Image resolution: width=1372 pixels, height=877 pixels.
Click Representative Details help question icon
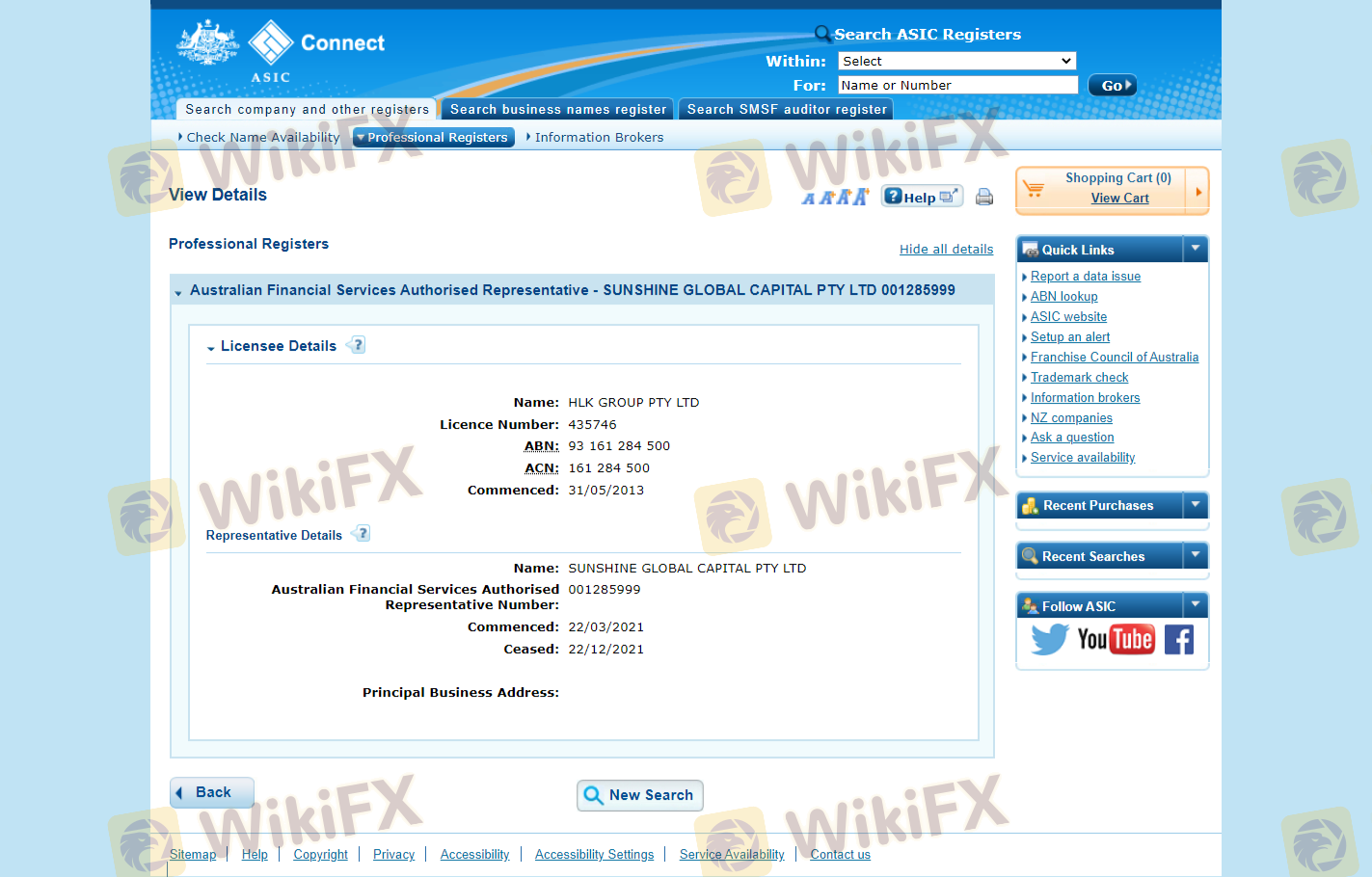[x=362, y=534]
